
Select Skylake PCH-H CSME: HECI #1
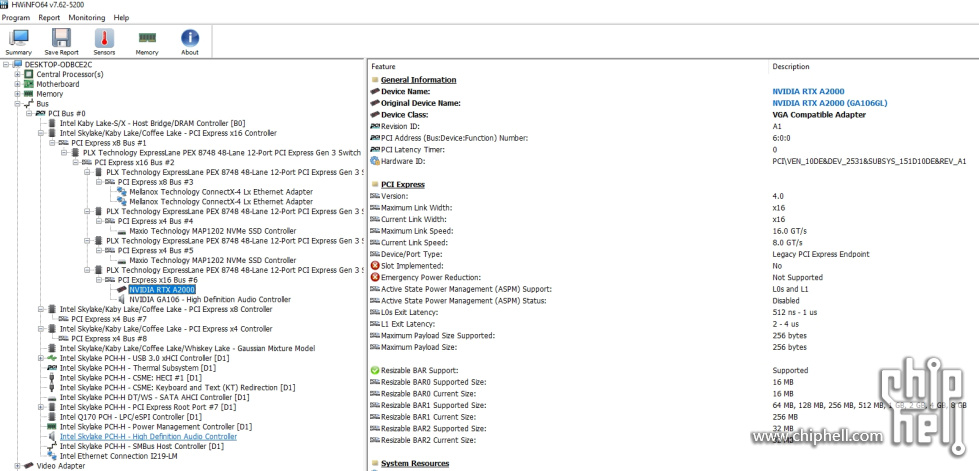tap(130, 378)
